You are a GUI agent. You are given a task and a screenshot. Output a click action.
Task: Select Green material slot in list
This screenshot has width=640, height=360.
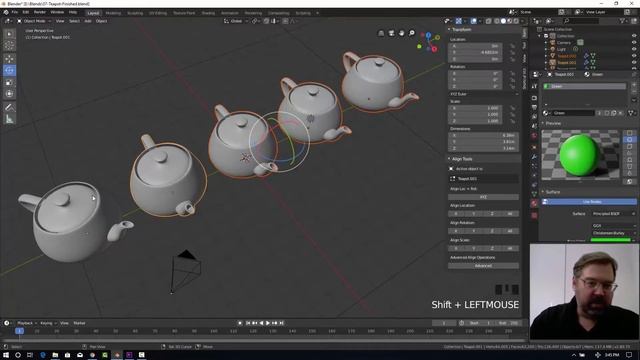click(584, 86)
